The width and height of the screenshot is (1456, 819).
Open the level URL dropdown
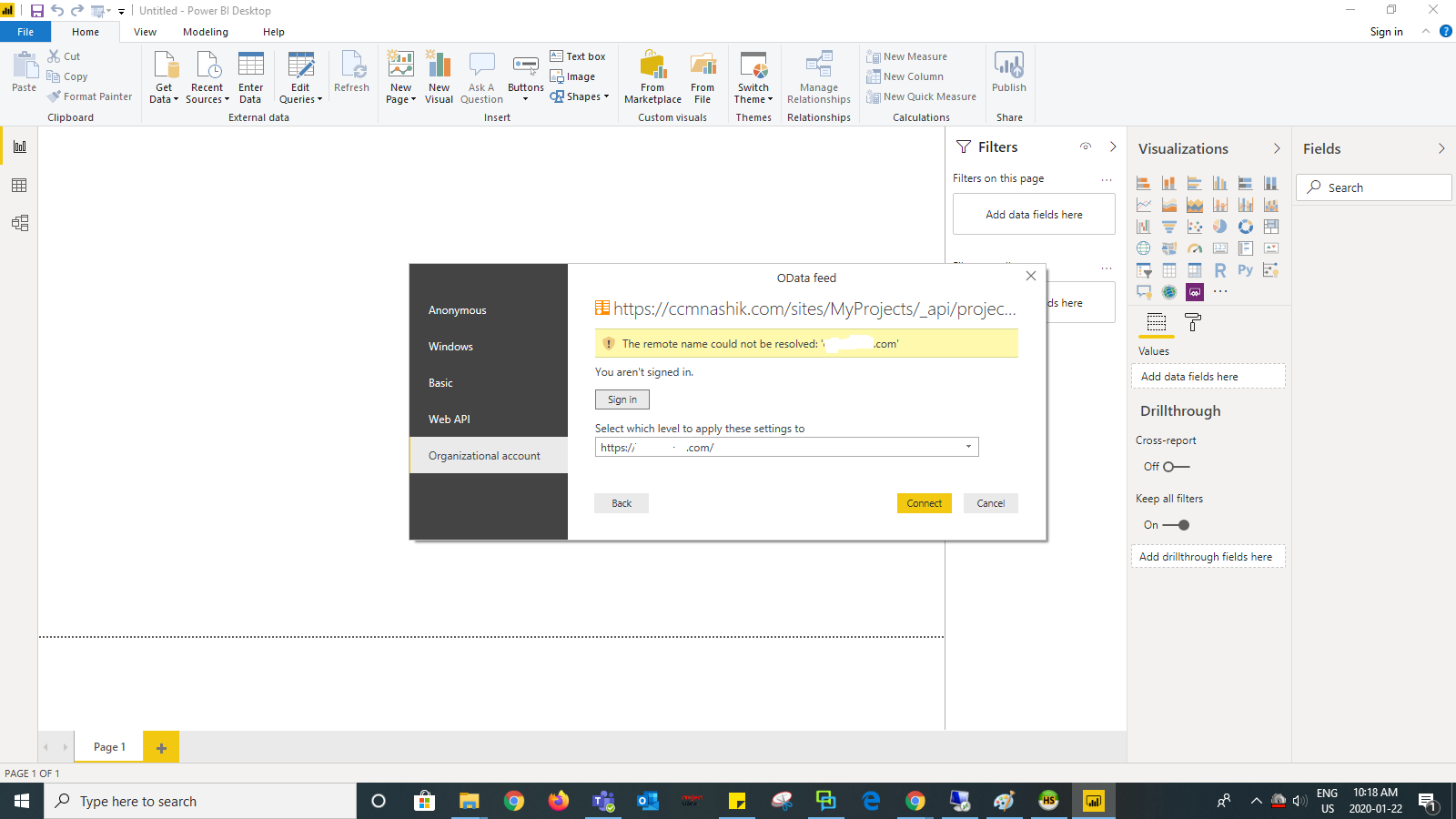click(x=969, y=447)
